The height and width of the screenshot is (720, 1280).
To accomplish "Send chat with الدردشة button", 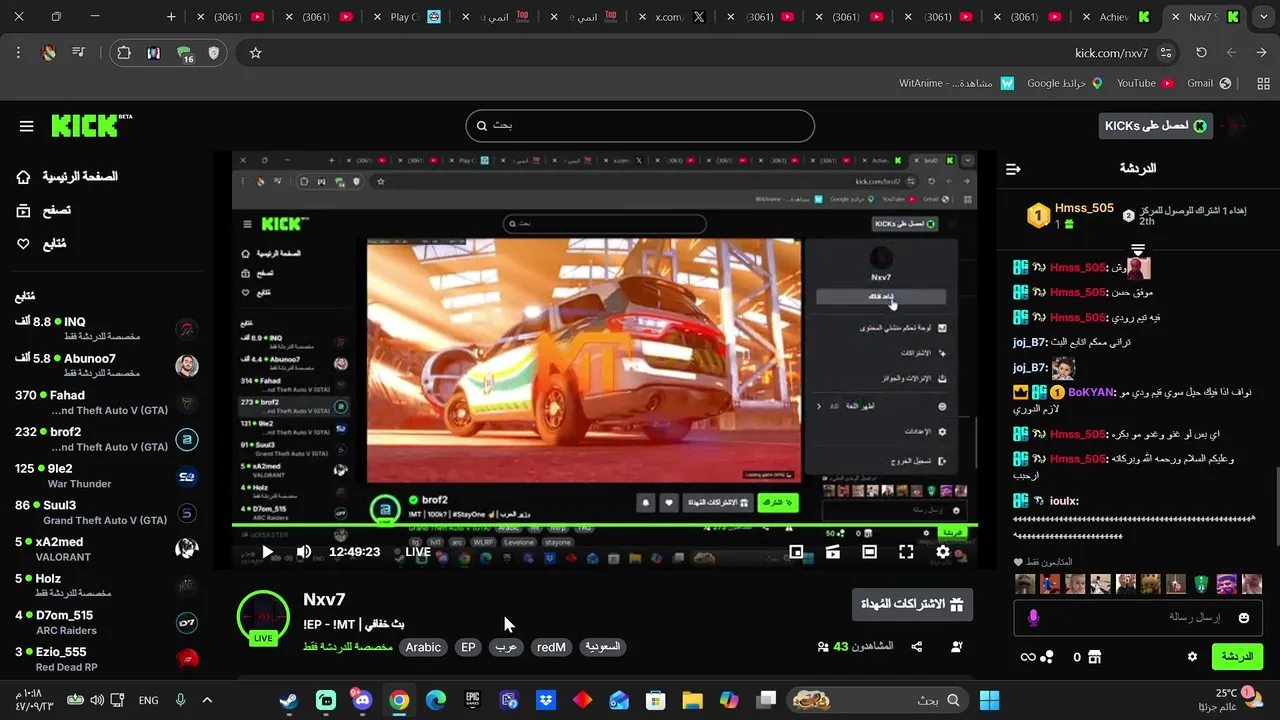I will (x=1237, y=657).
